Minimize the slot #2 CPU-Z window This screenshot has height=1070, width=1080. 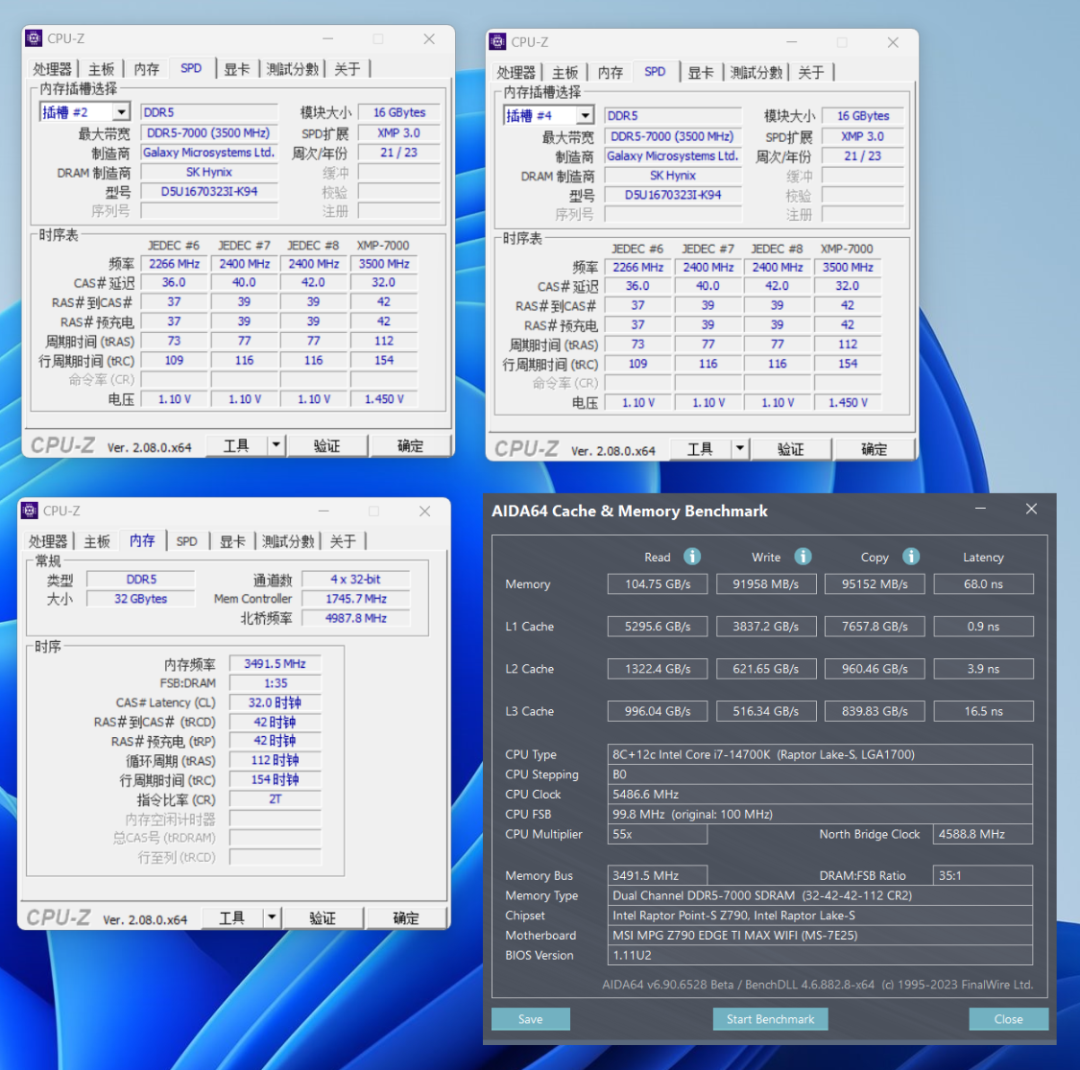point(328,39)
